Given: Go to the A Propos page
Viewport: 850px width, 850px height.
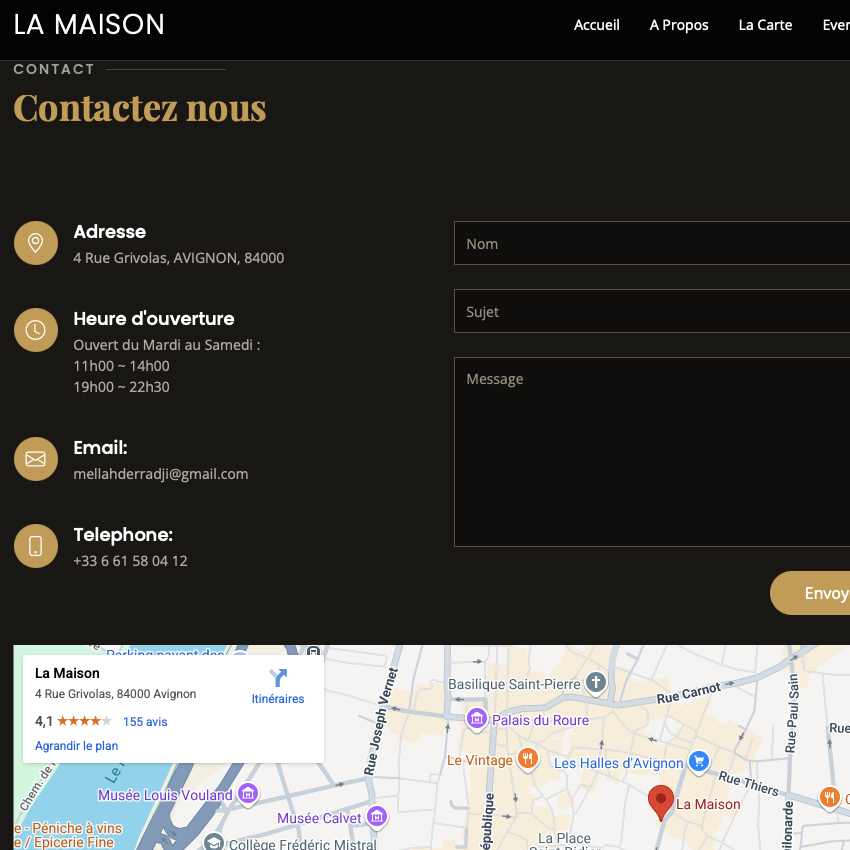Looking at the screenshot, I should 679,25.
